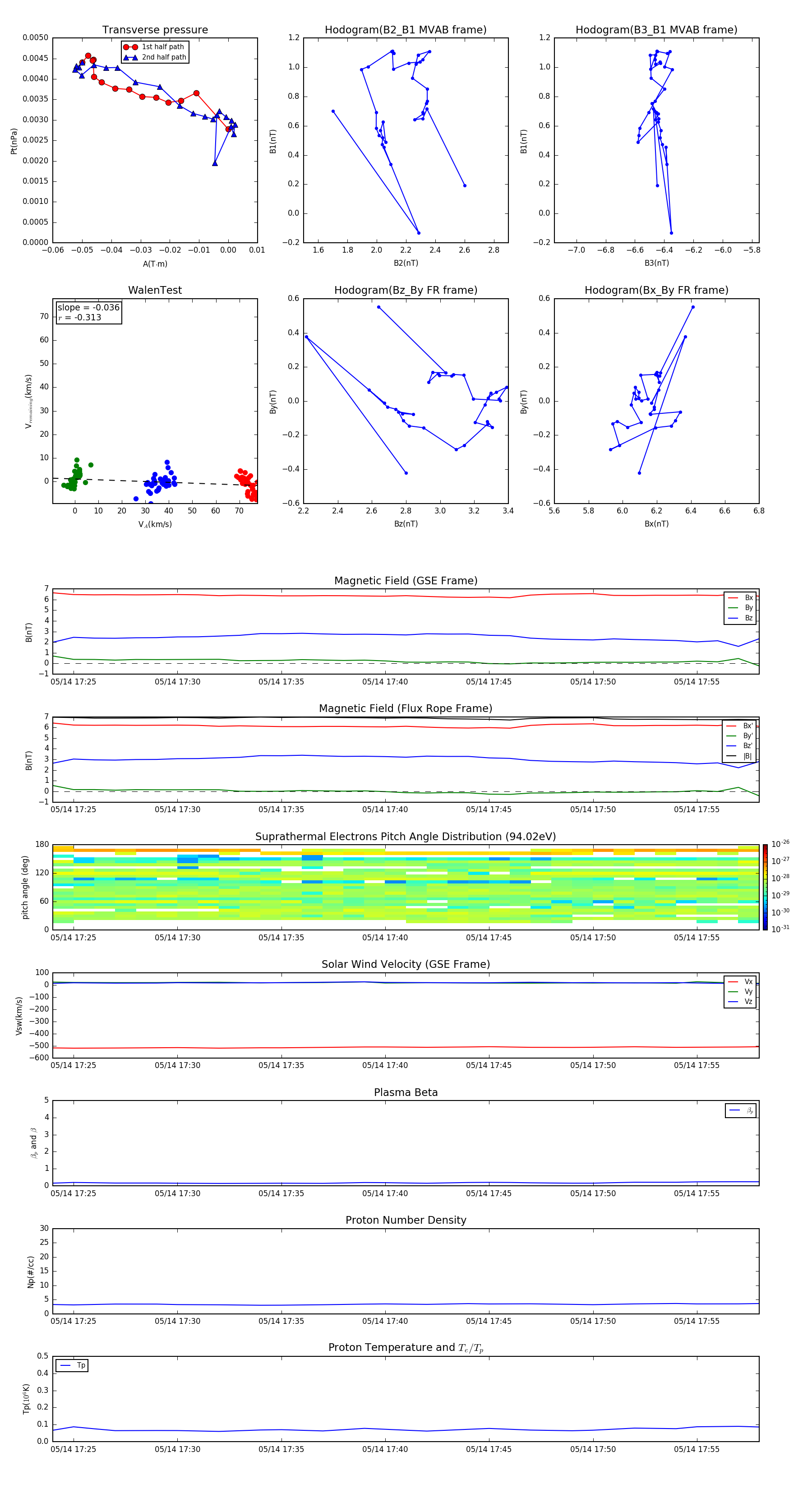
Task: Click the '10^-31' color bar label
Action: pyautogui.click(x=780, y=929)
